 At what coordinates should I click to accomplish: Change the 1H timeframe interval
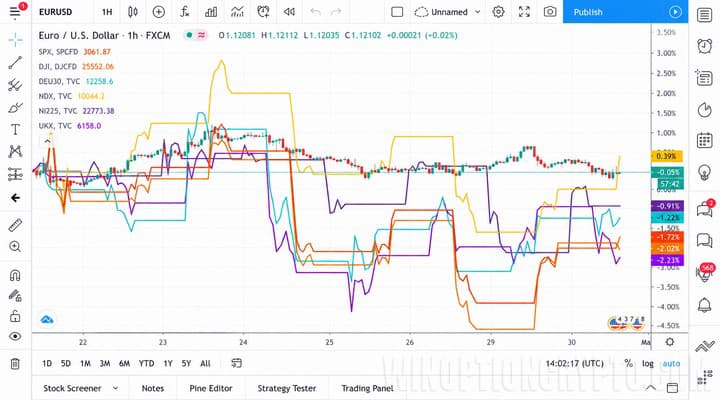click(107, 12)
